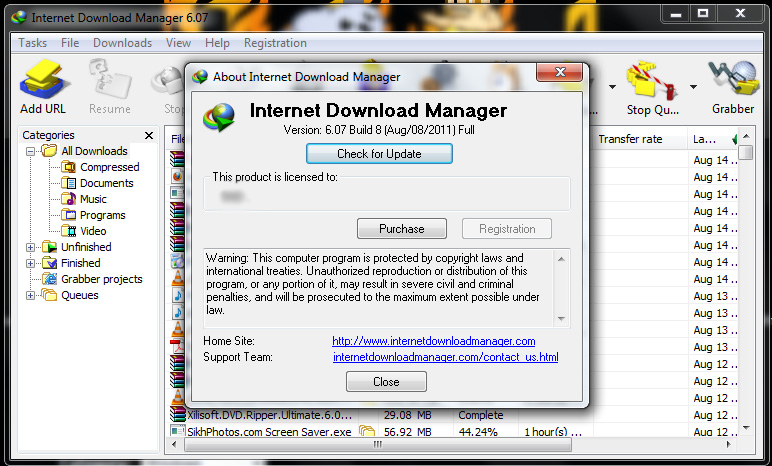Open the View menu
This screenshot has width=772, height=466.
tap(178, 43)
